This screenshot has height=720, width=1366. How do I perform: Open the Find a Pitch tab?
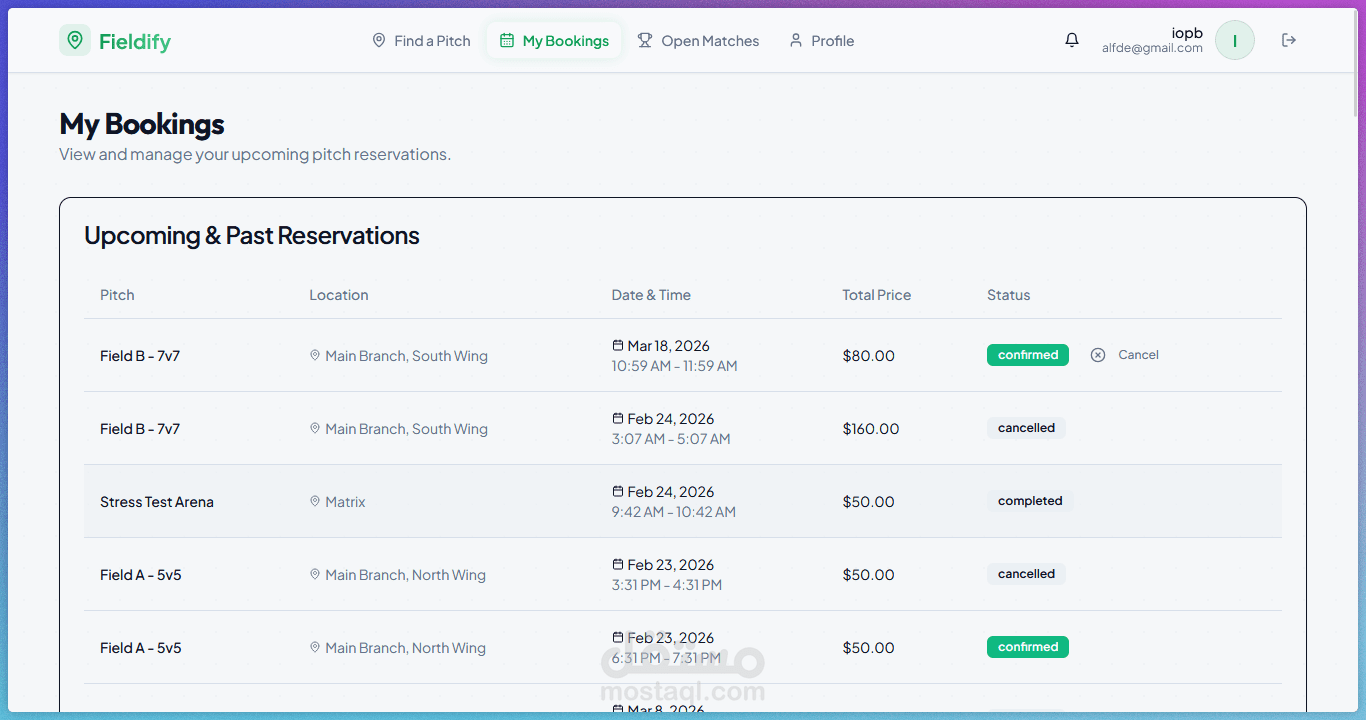[x=421, y=41]
